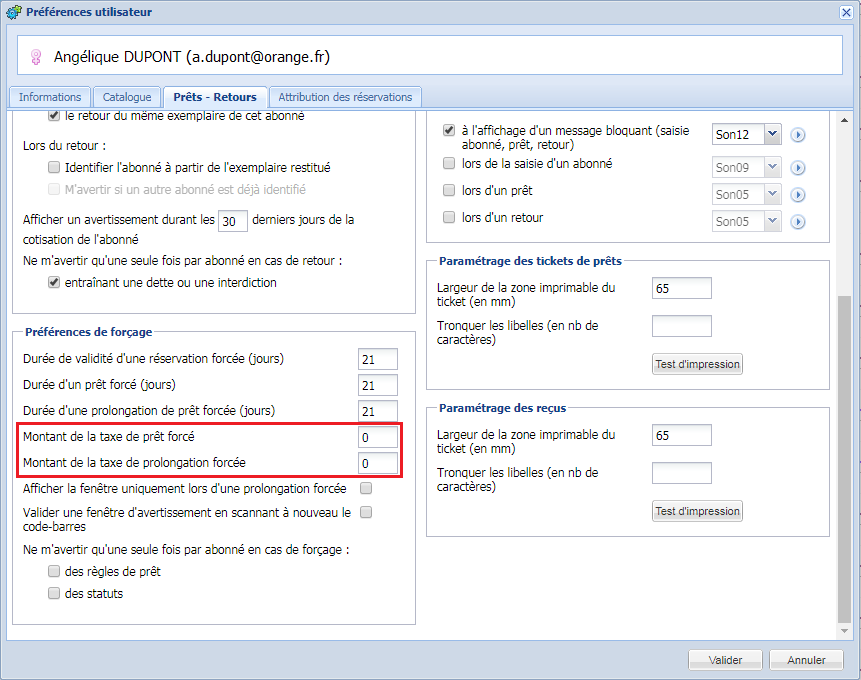Play sound preview for subscriber entry row
The height and width of the screenshot is (680, 861).
[x=798, y=167]
